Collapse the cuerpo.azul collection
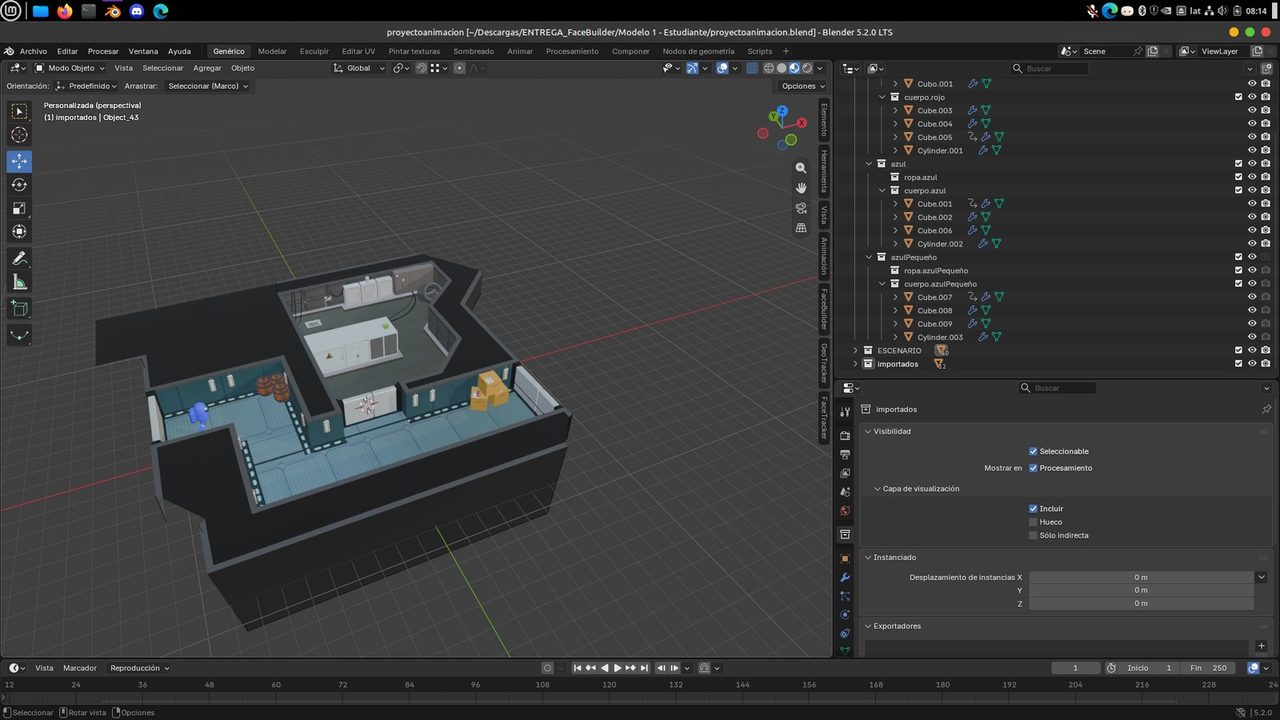This screenshot has width=1280, height=720. pos(882,190)
